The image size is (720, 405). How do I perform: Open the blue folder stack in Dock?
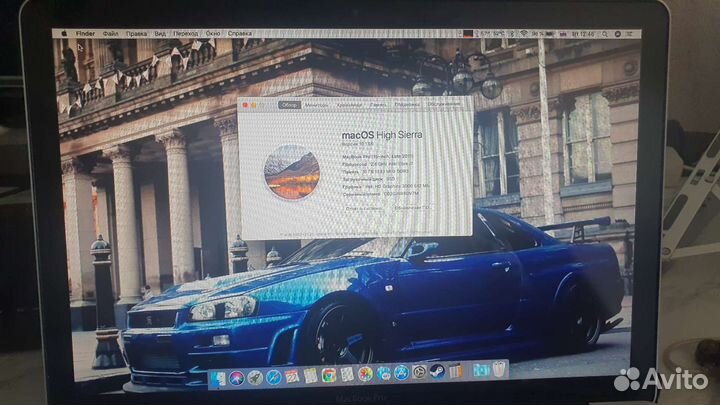point(481,370)
